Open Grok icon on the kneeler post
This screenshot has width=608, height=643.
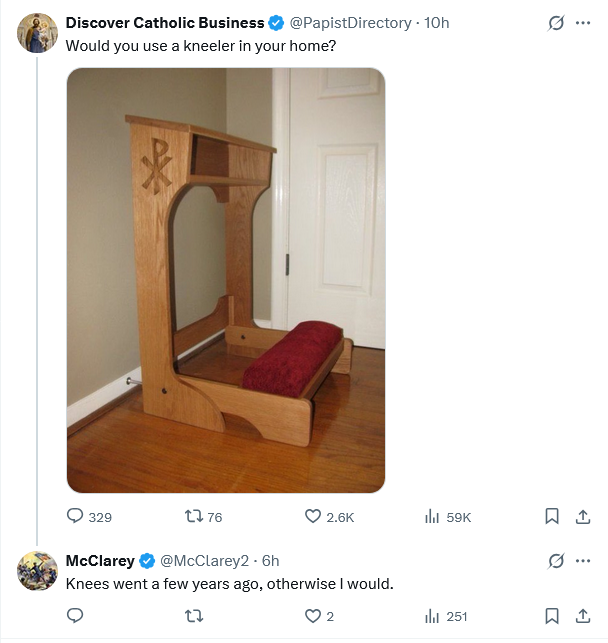tap(556, 23)
